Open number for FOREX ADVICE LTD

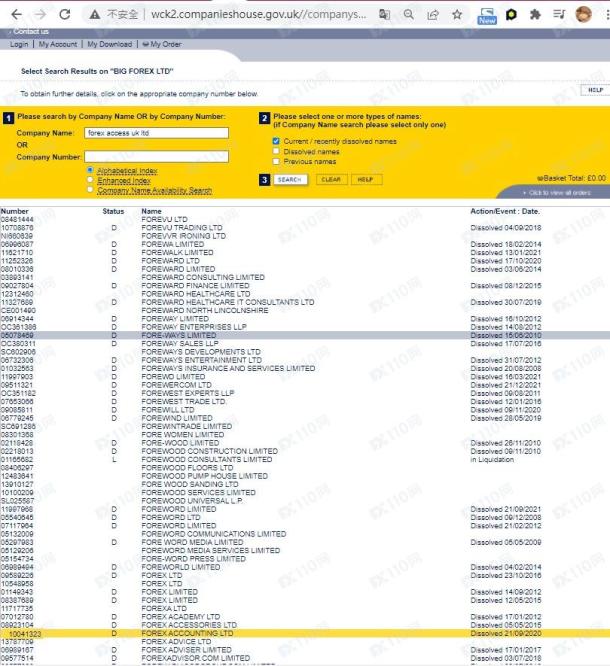tap(17, 642)
